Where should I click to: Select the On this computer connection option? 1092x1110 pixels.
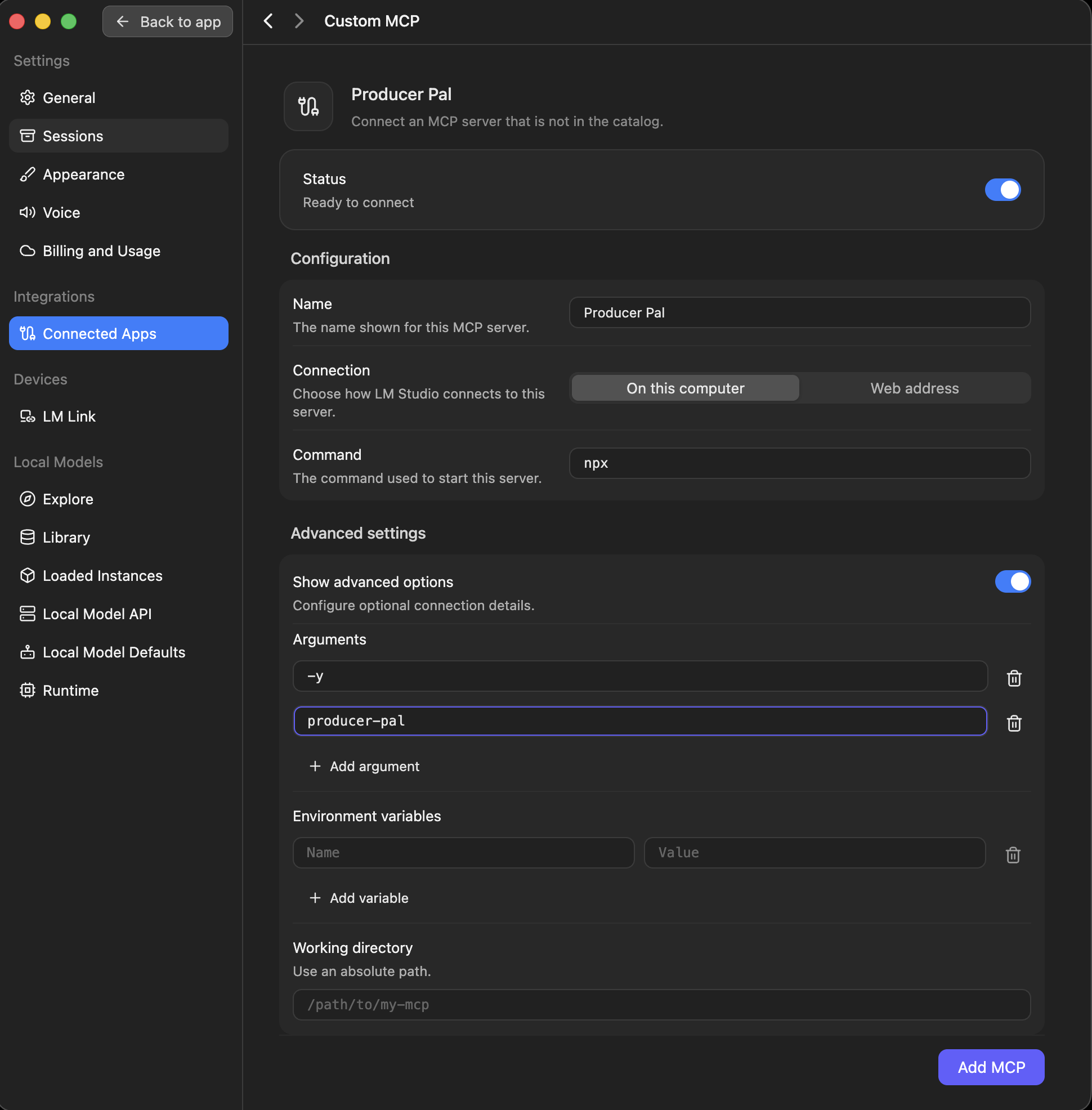pos(686,388)
